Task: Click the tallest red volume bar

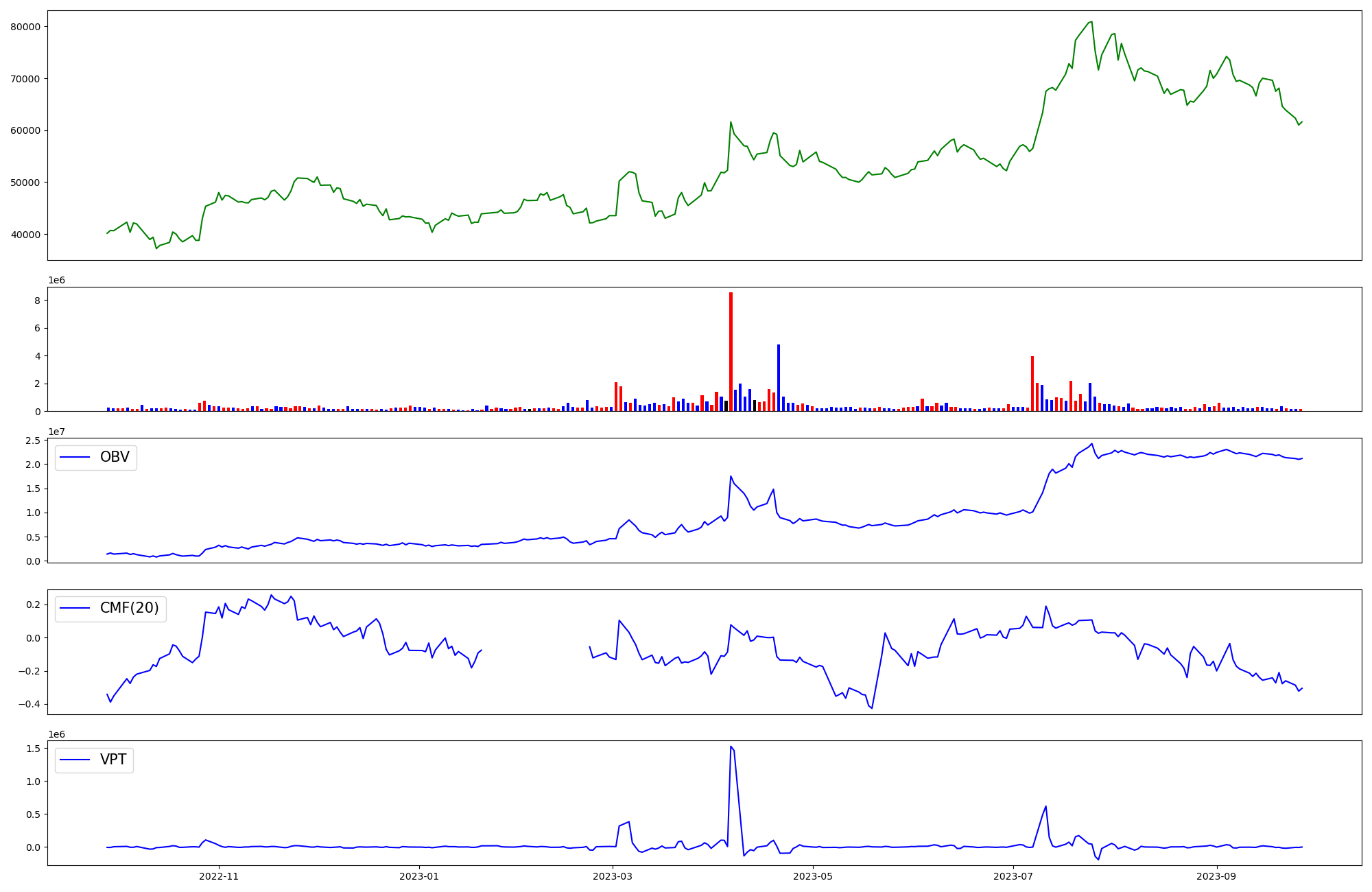Action: tap(731, 351)
